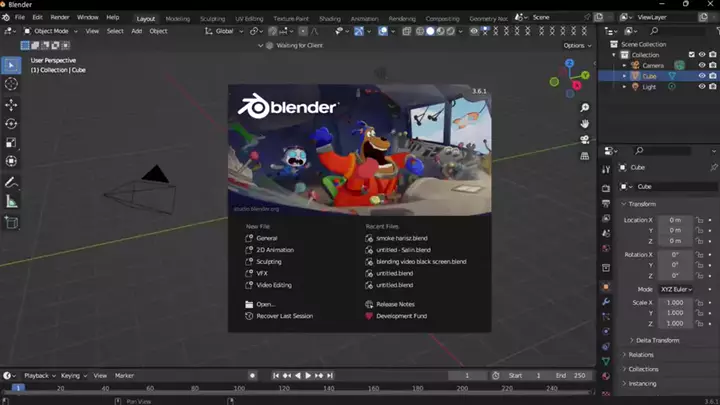Screen dimensions: 720x405
Task: Toggle Camera visibility eye icon
Action: tap(702, 65)
